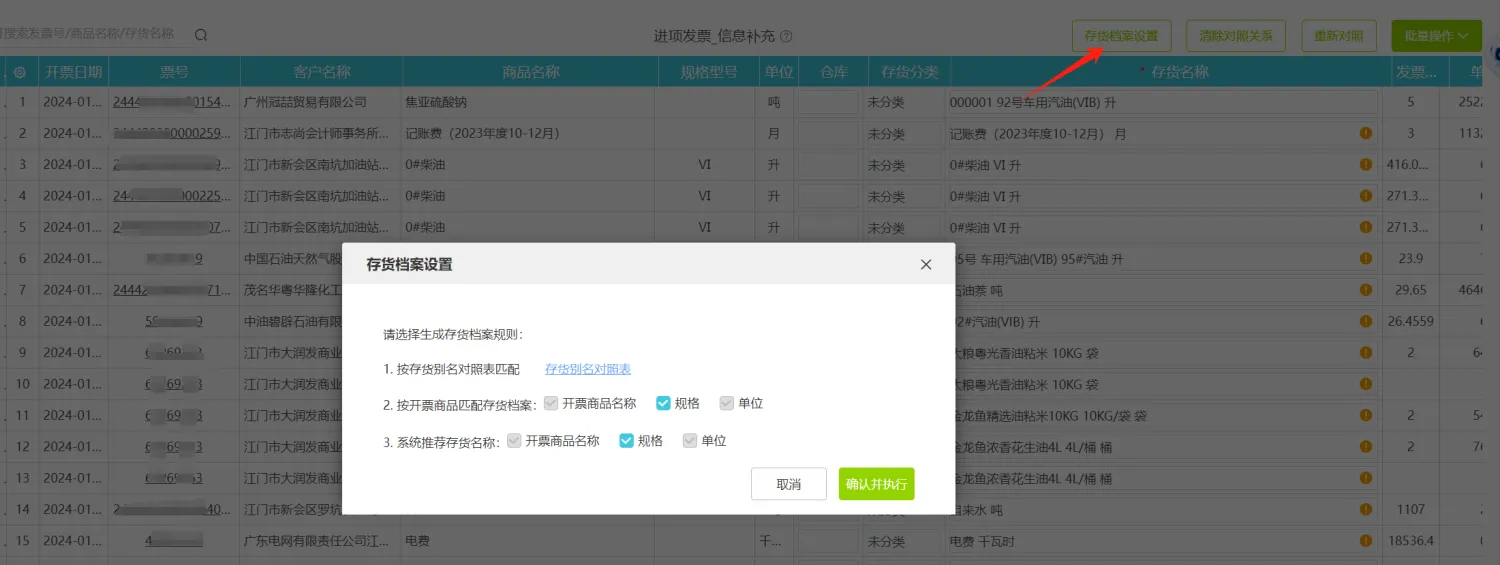Click the green 确认并执行 button
Image resolution: width=1500 pixels, height=565 pixels.
click(877, 484)
